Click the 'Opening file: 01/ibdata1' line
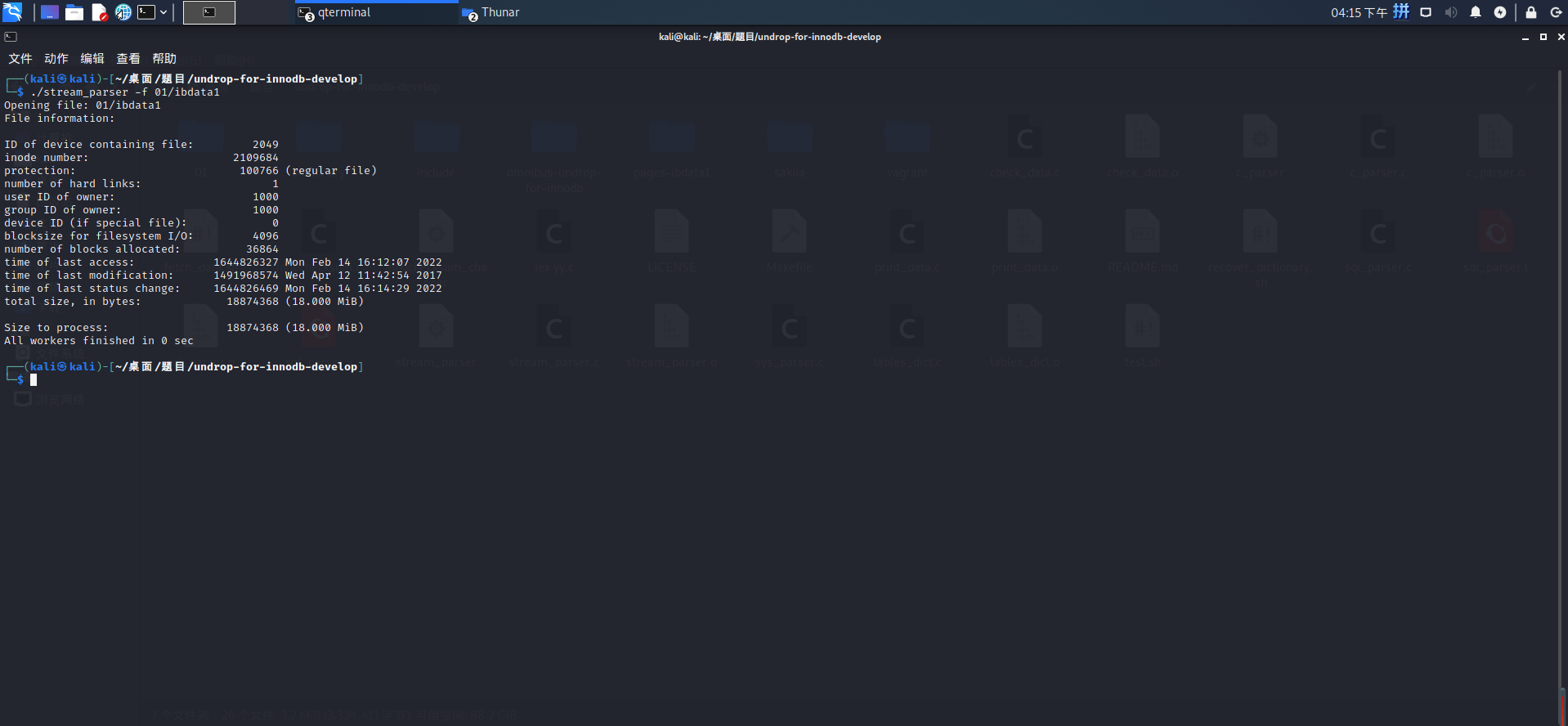 [83, 105]
